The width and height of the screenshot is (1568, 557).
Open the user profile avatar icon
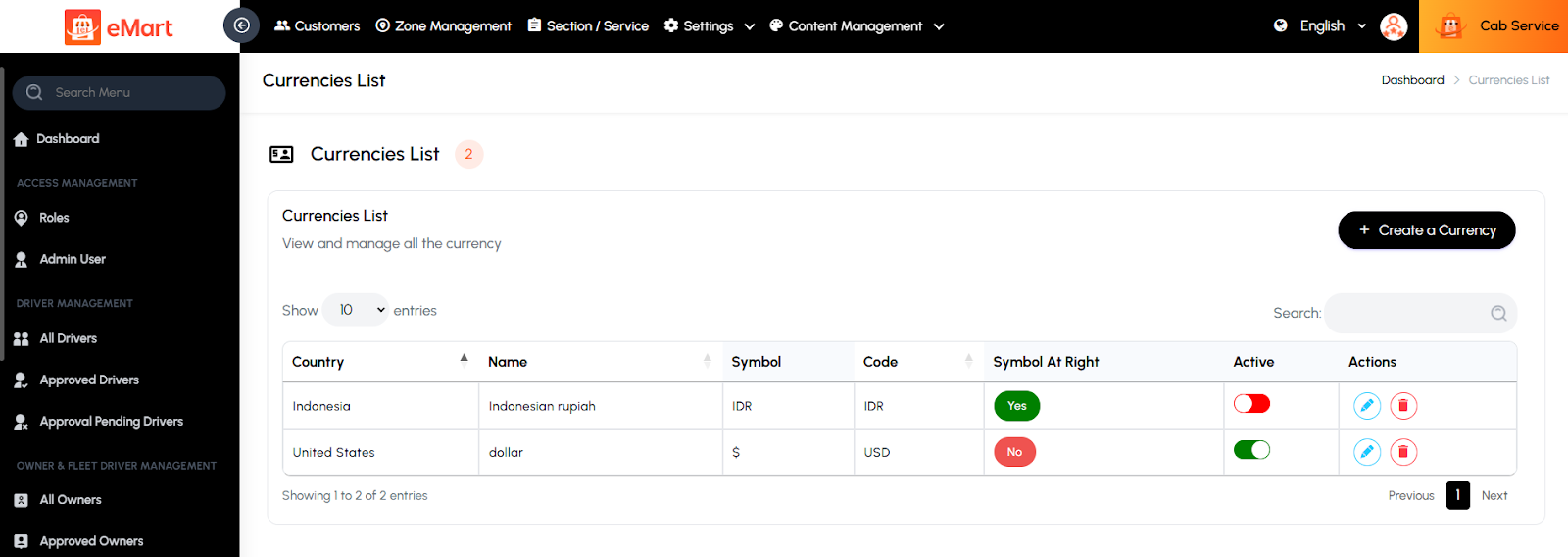coord(1393,26)
